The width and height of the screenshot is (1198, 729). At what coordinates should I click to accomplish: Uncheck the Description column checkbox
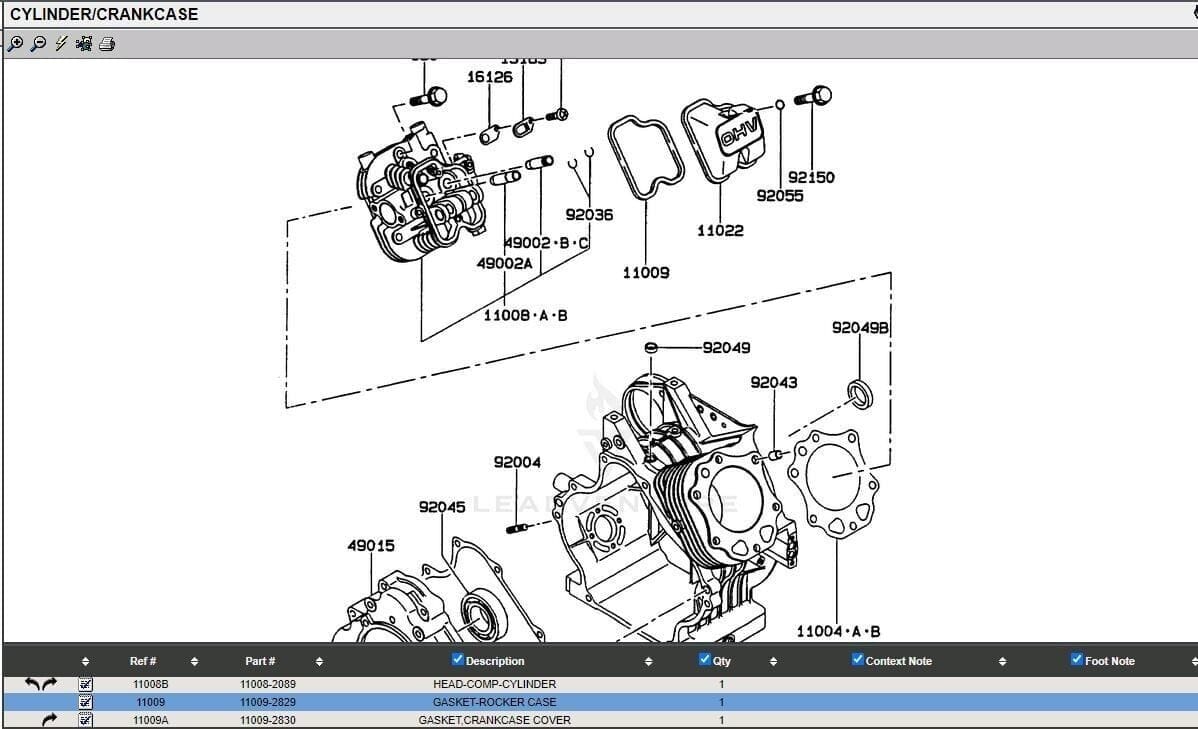tap(458, 659)
